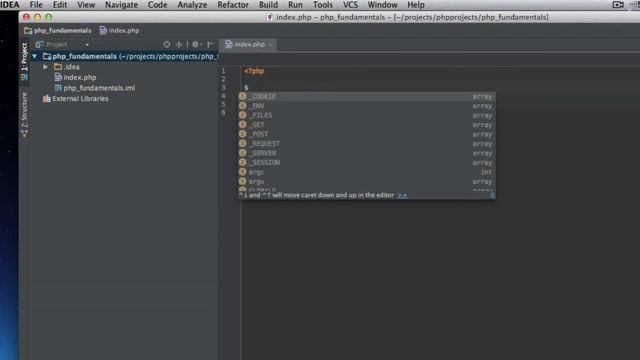Open the Refactor menu
The height and width of the screenshot is (360, 640).
[x=233, y=5]
